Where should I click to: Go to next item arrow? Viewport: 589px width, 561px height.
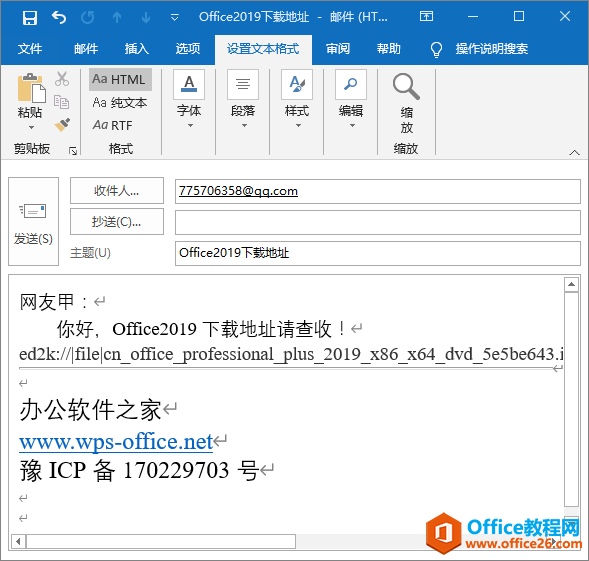146,17
